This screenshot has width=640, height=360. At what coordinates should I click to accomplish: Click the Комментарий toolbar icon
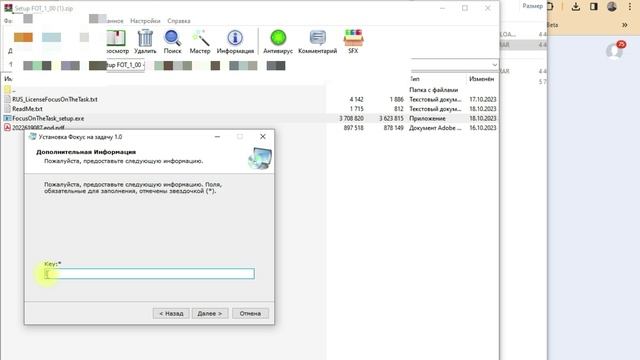coord(318,41)
